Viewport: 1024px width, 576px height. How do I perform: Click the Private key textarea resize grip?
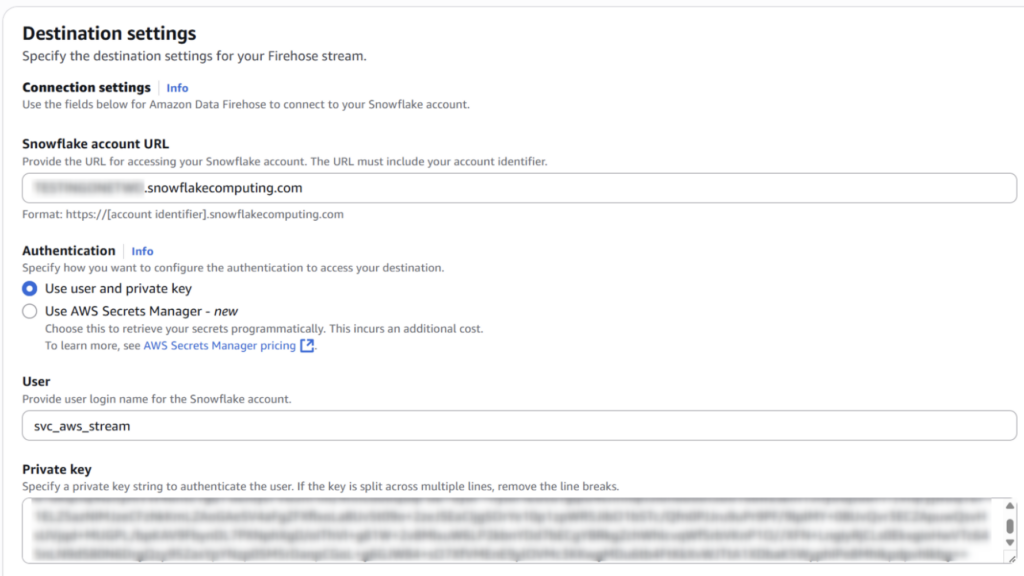click(1011, 558)
